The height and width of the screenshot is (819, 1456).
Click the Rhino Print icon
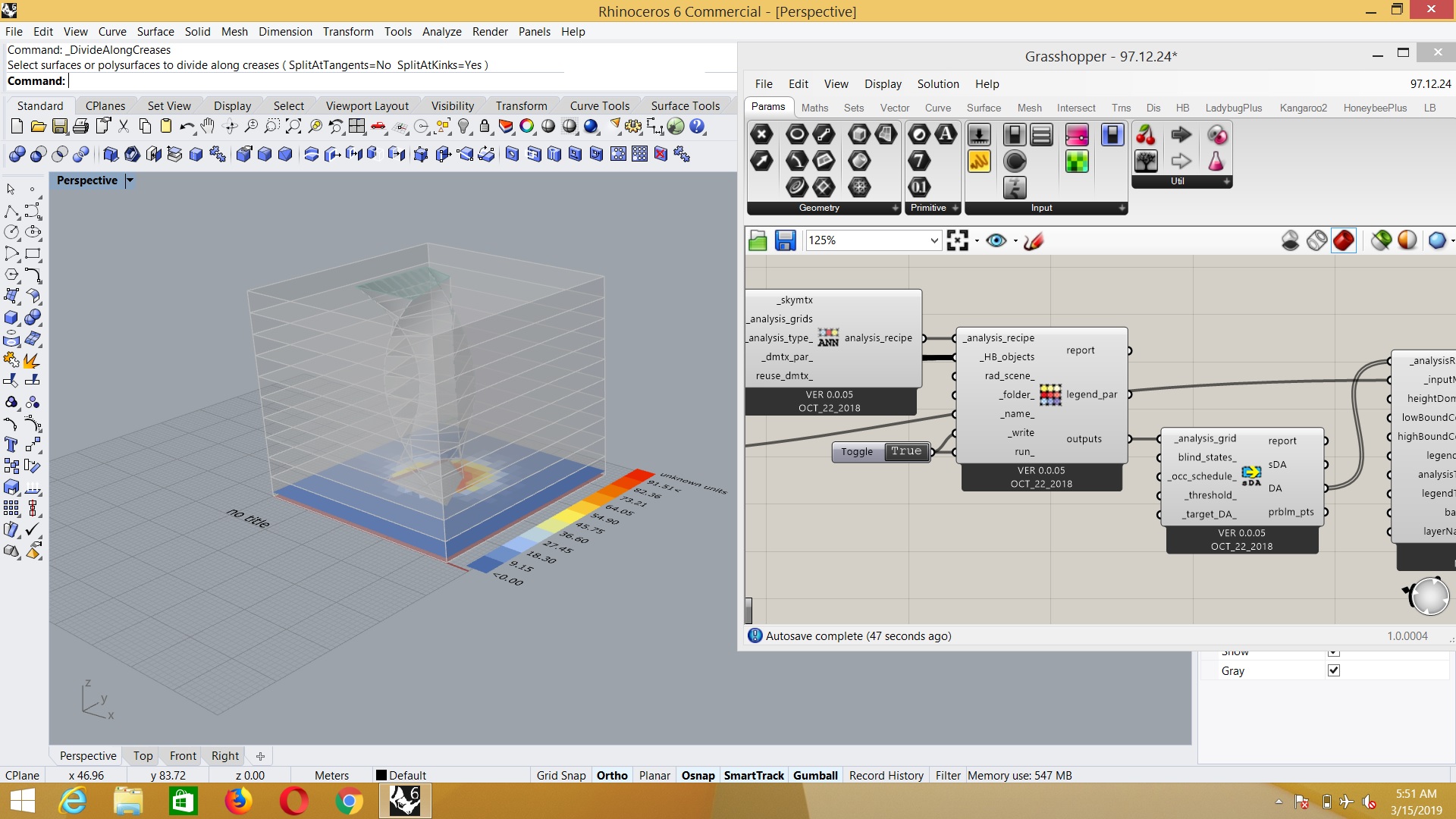pyautogui.click(x=81, y=127)
